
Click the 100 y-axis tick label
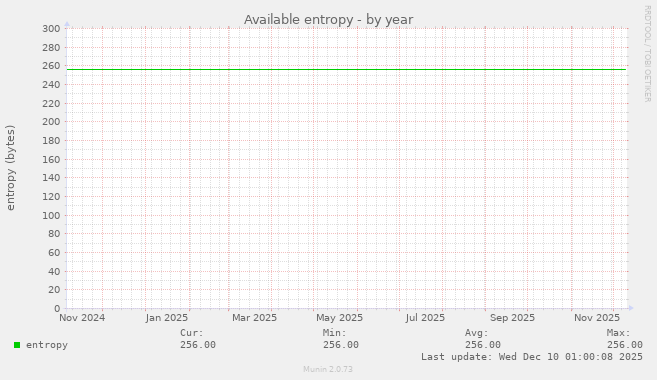pos(51,215)
